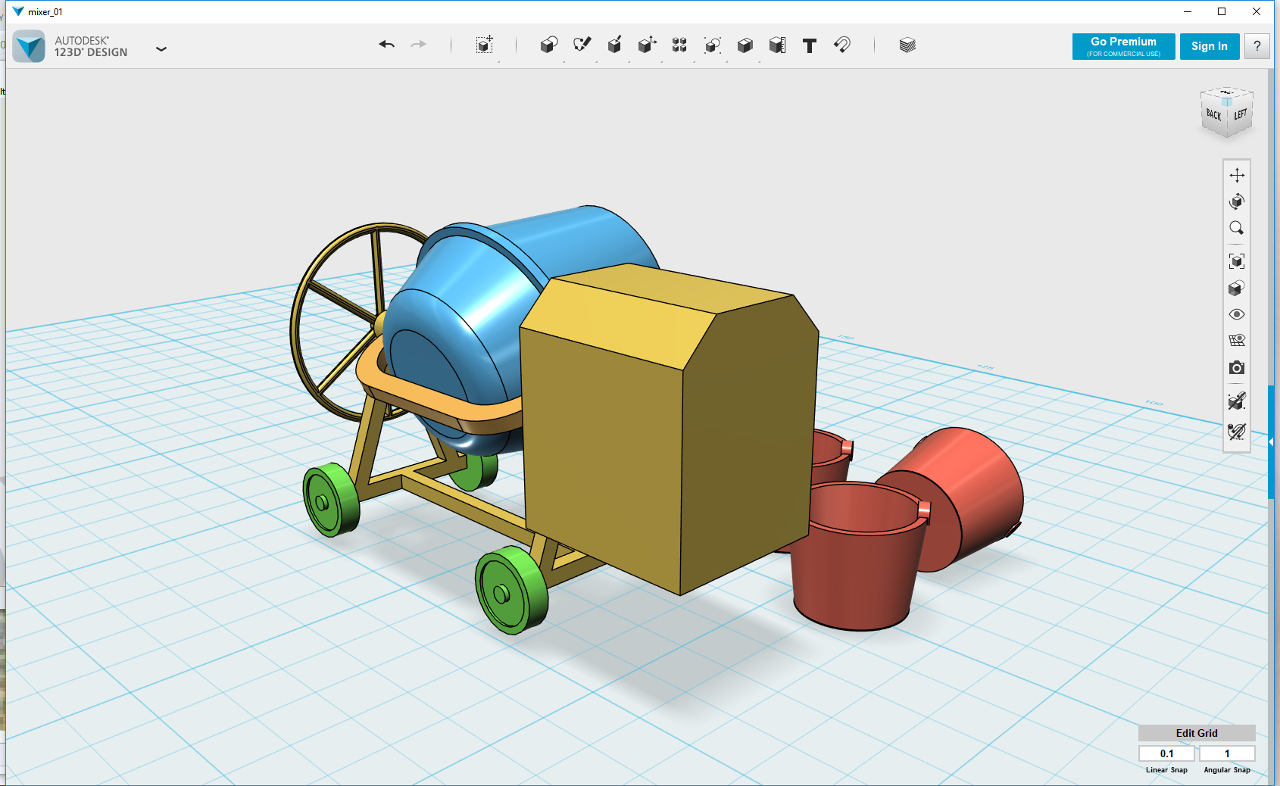1280x786 pixels.
Task: Select the Text tool
Action: [810, 45]
